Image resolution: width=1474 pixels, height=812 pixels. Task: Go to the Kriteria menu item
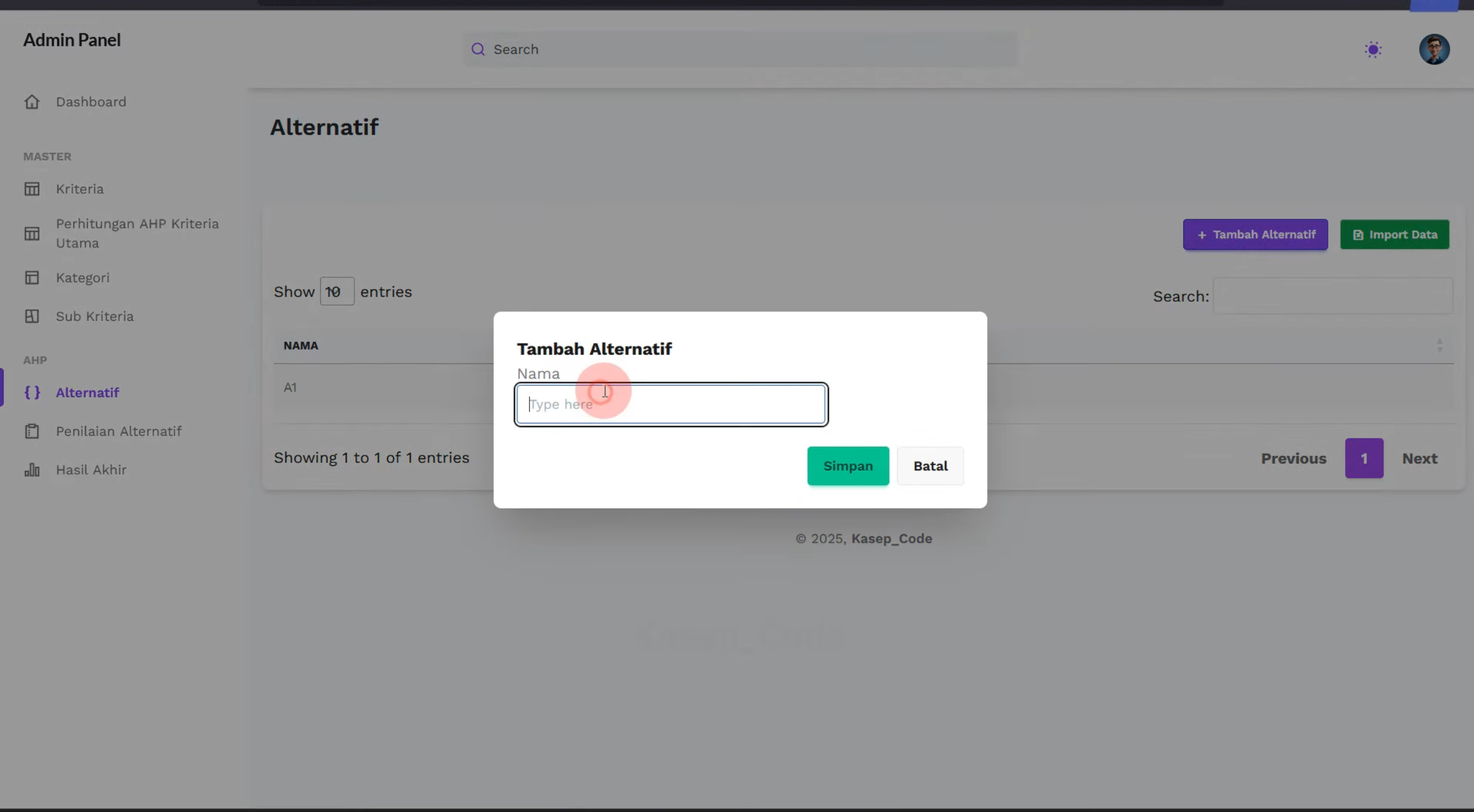tap(80, 189)
